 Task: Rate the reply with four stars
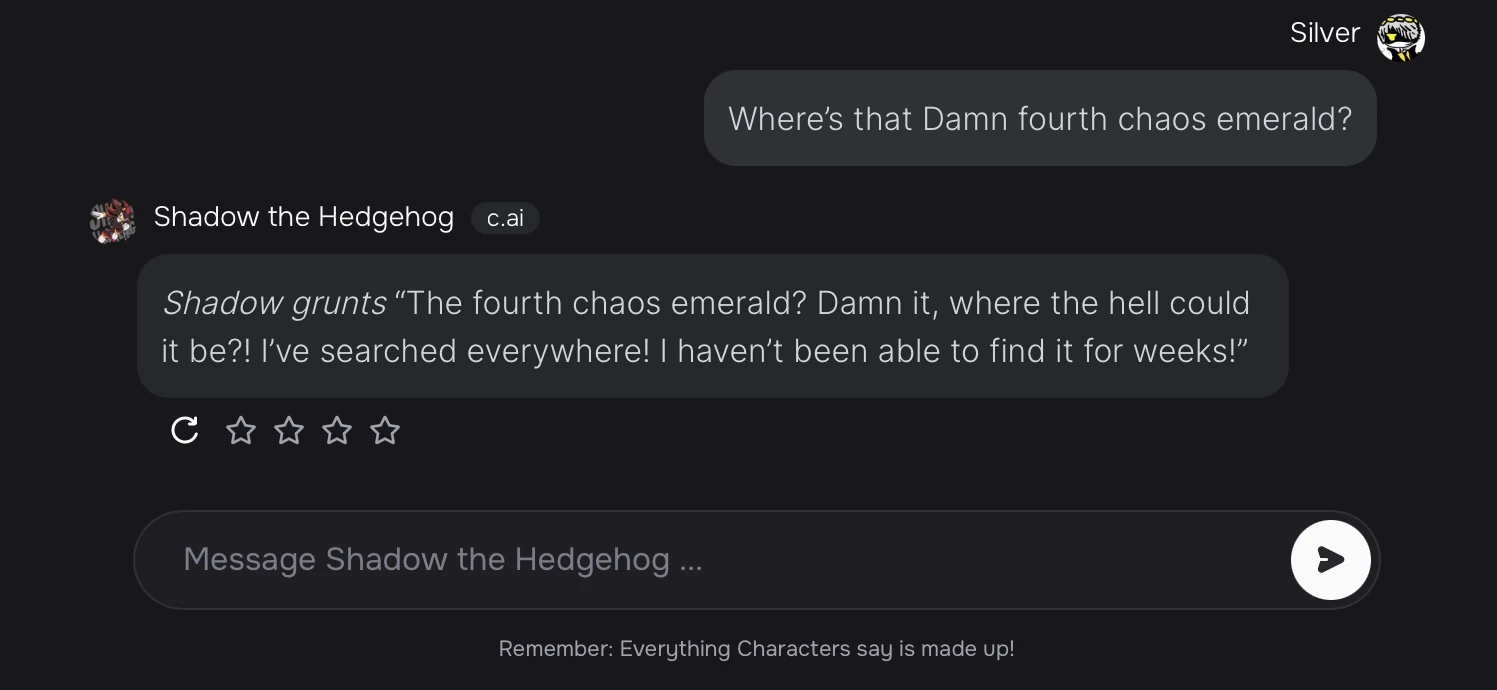click(x=384, y=430)
